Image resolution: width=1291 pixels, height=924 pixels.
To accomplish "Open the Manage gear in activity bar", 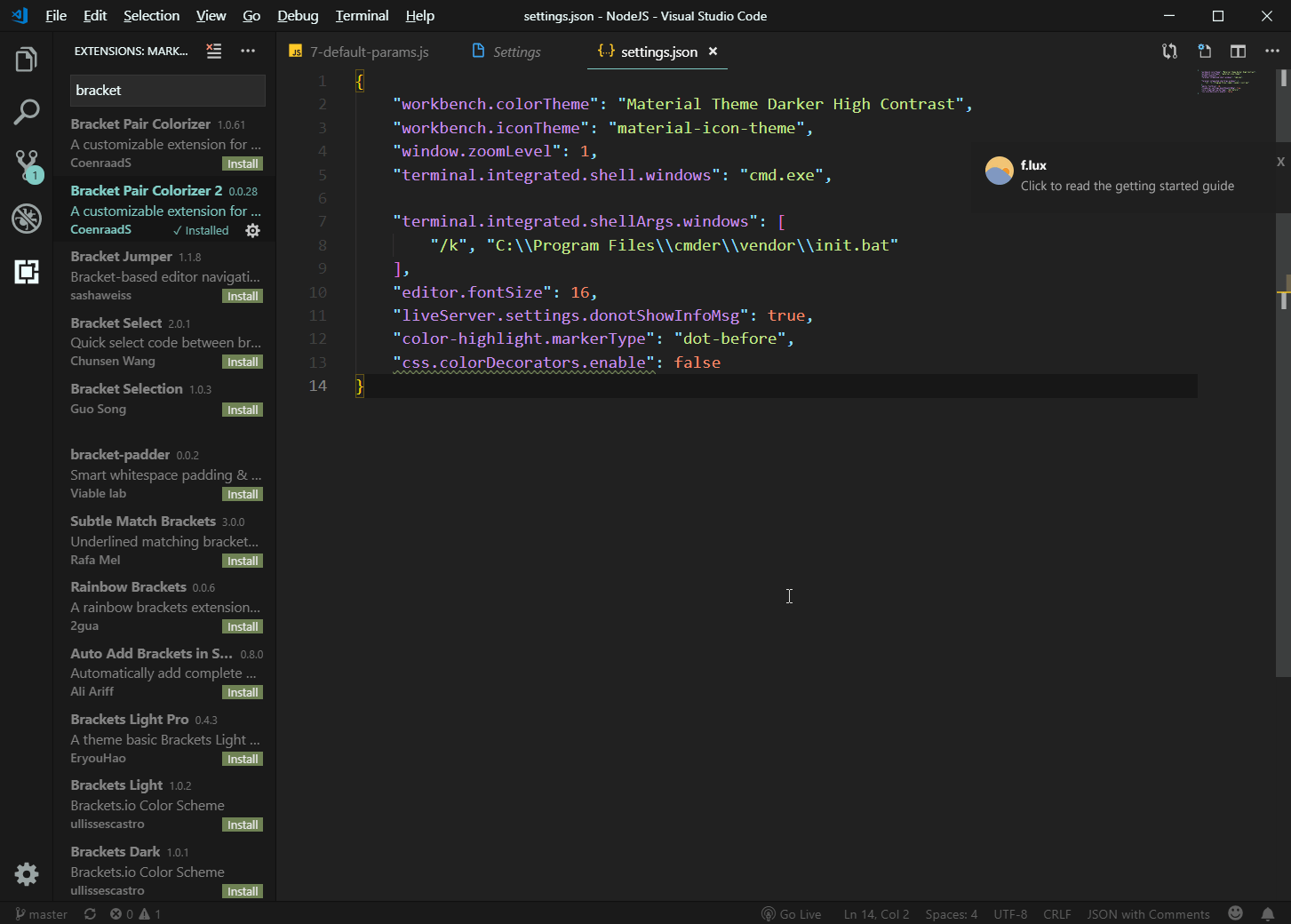I will [x=27, y=874].
